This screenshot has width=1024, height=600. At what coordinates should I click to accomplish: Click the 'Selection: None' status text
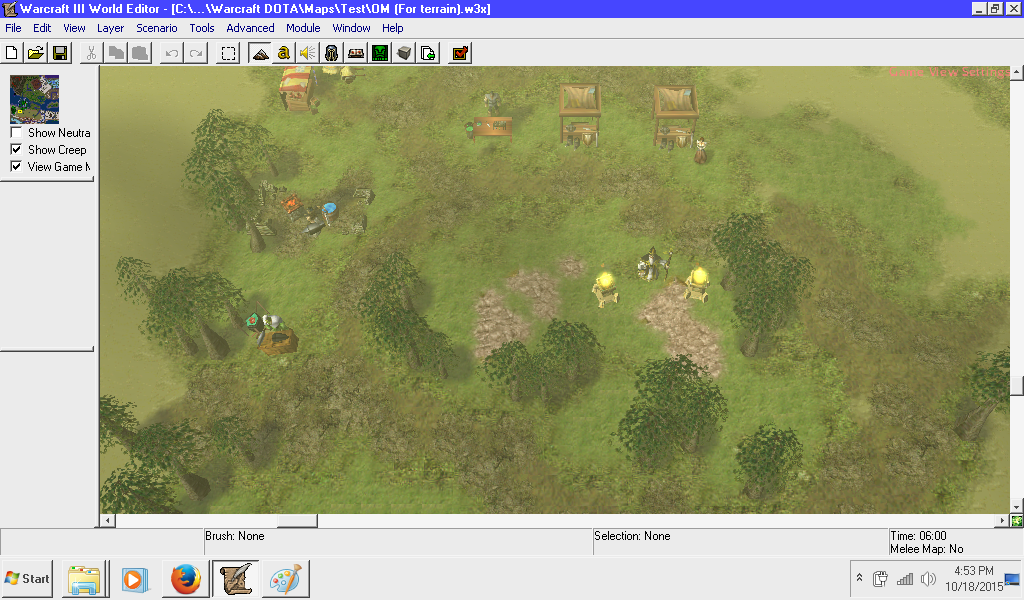(632, 536)
